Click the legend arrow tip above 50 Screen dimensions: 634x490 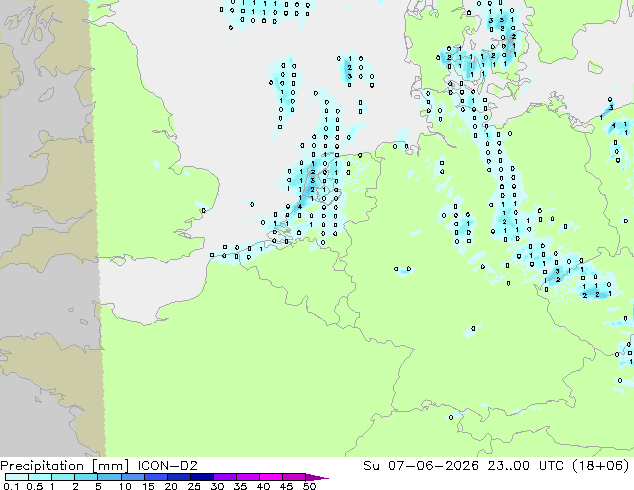click(x=317, y=477)
